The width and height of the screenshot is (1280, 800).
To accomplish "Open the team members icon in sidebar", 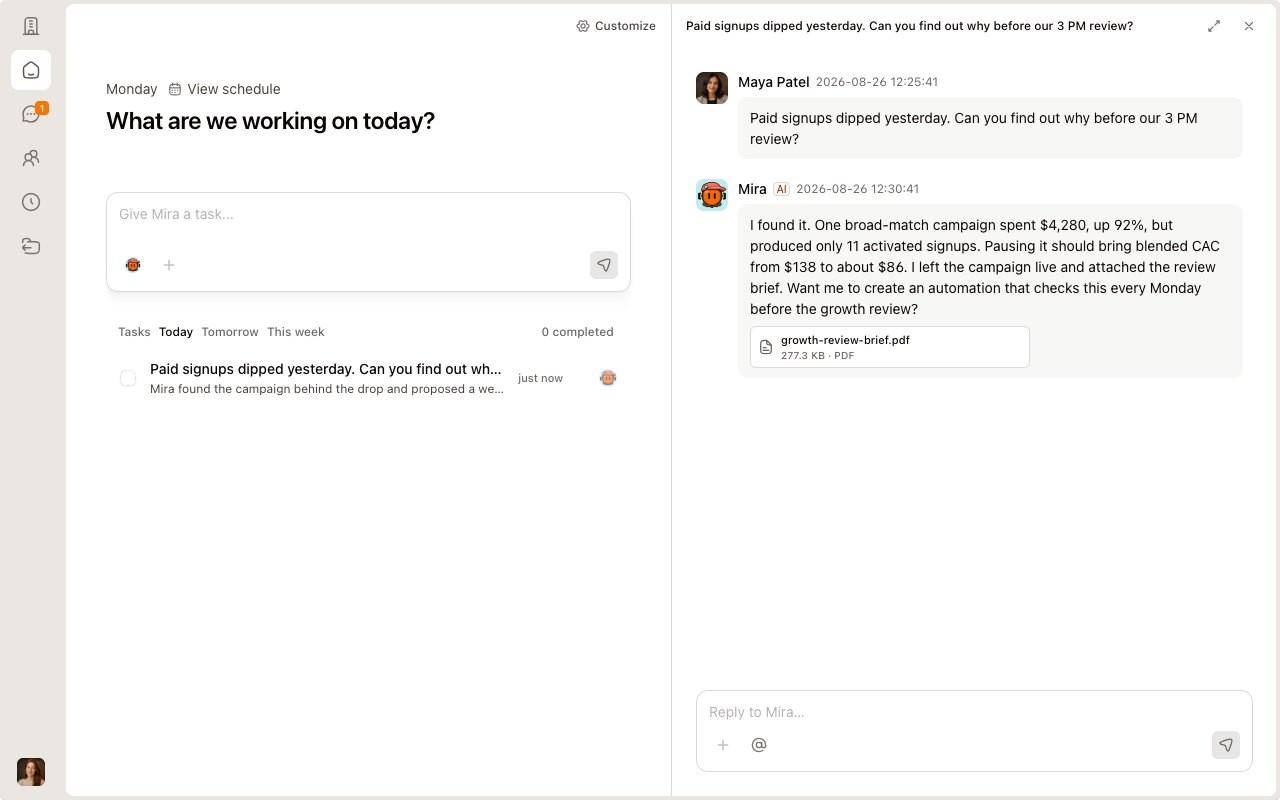I will [x=31, y=158].
